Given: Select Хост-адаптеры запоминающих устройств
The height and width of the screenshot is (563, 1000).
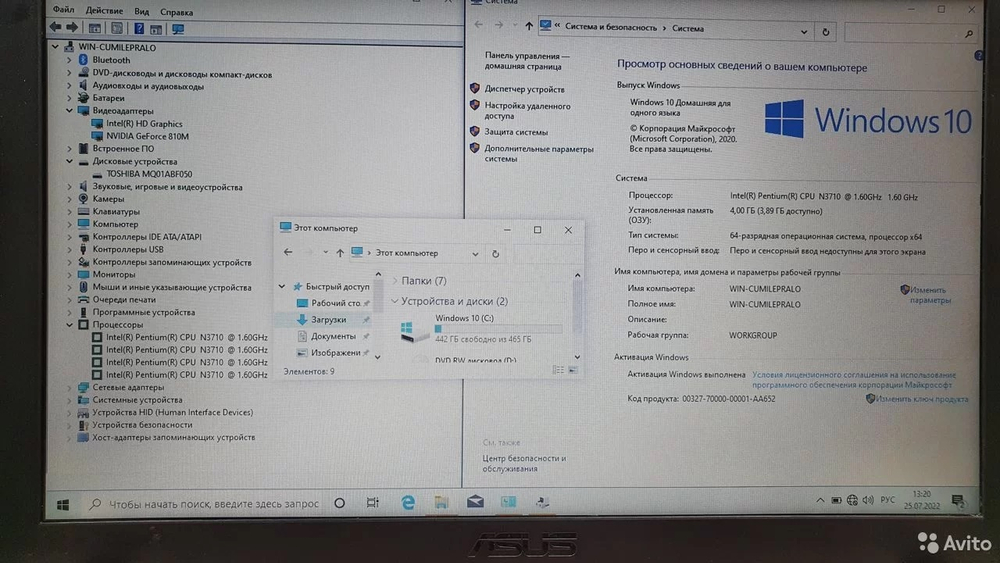Looking at the screenshot, I should pos(173,437).
